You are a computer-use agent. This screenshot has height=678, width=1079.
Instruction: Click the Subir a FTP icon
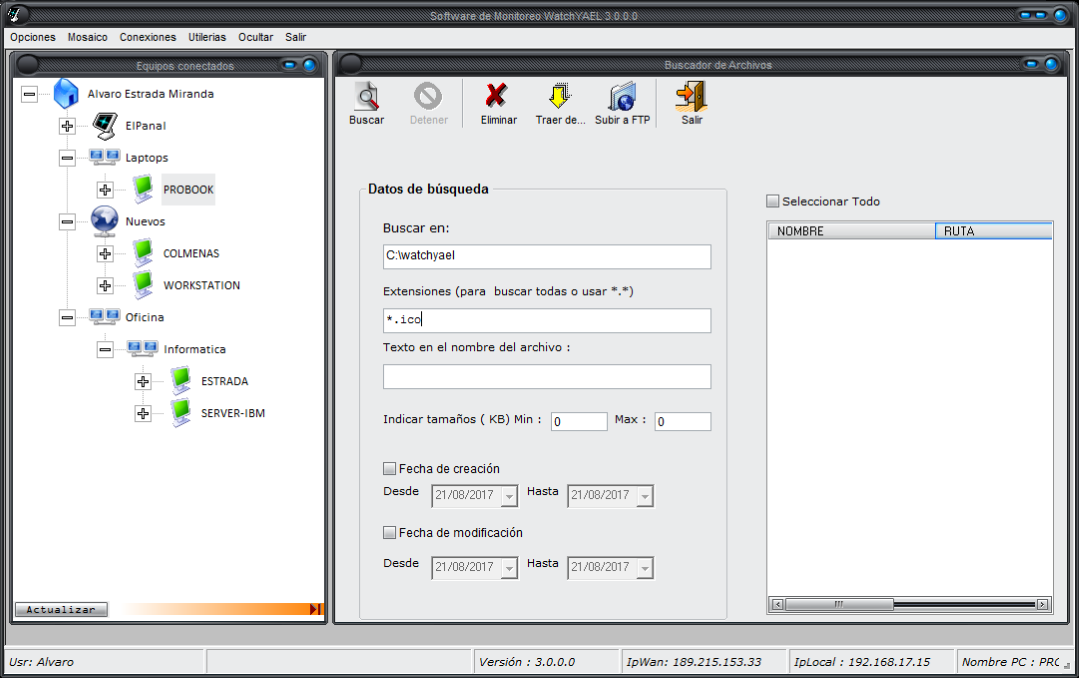[x=622, y=97]
